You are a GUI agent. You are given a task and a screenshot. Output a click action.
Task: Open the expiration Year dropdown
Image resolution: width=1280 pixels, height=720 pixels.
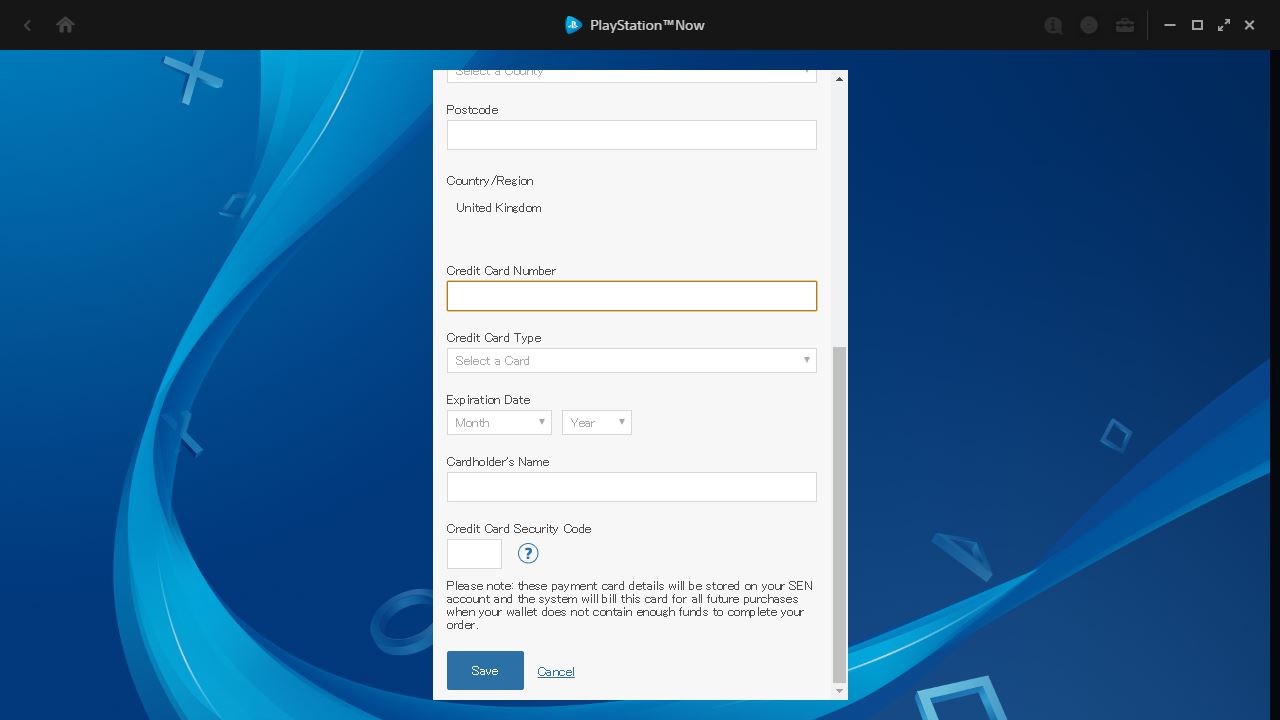pos(597,422)
